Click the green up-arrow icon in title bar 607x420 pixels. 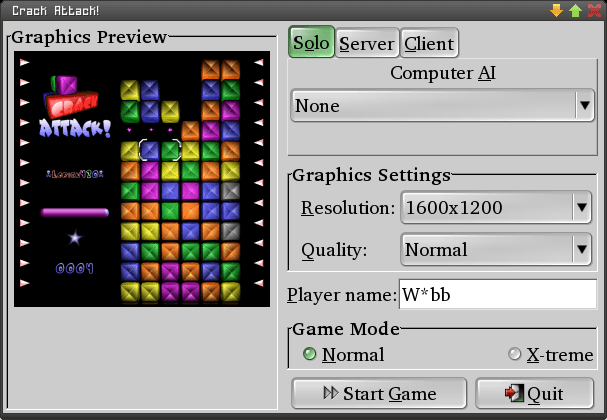[575, 10]
